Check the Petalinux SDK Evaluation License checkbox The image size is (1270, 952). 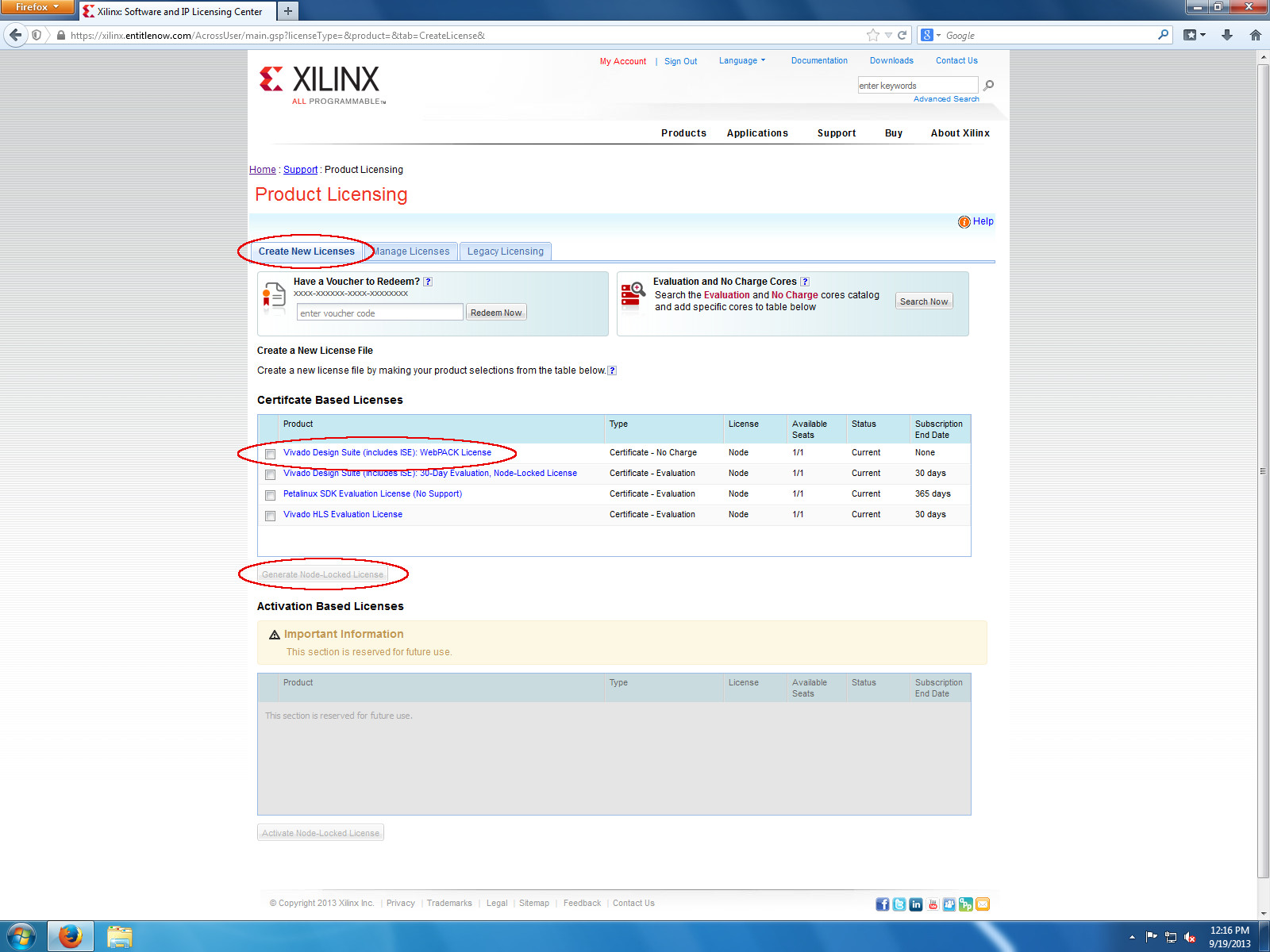coord(270,495)
